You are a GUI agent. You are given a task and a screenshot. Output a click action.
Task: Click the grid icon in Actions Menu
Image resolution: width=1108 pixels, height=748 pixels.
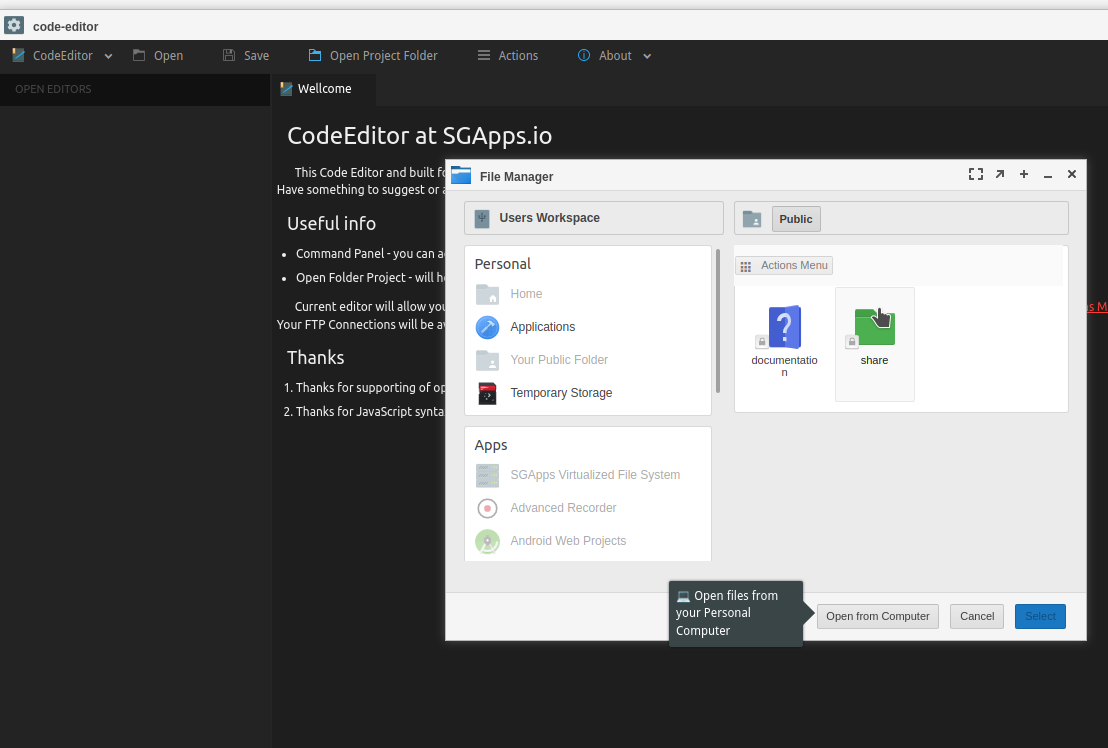[745, 266]
